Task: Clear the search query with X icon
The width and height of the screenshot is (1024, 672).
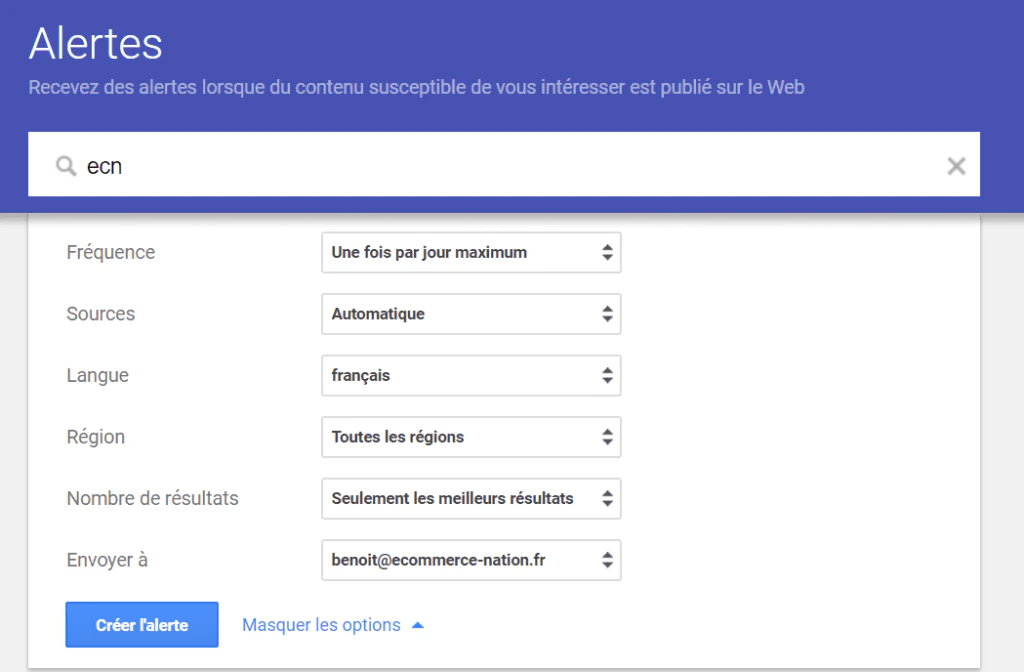Action: pyautogui.click(x=956, y=166)
